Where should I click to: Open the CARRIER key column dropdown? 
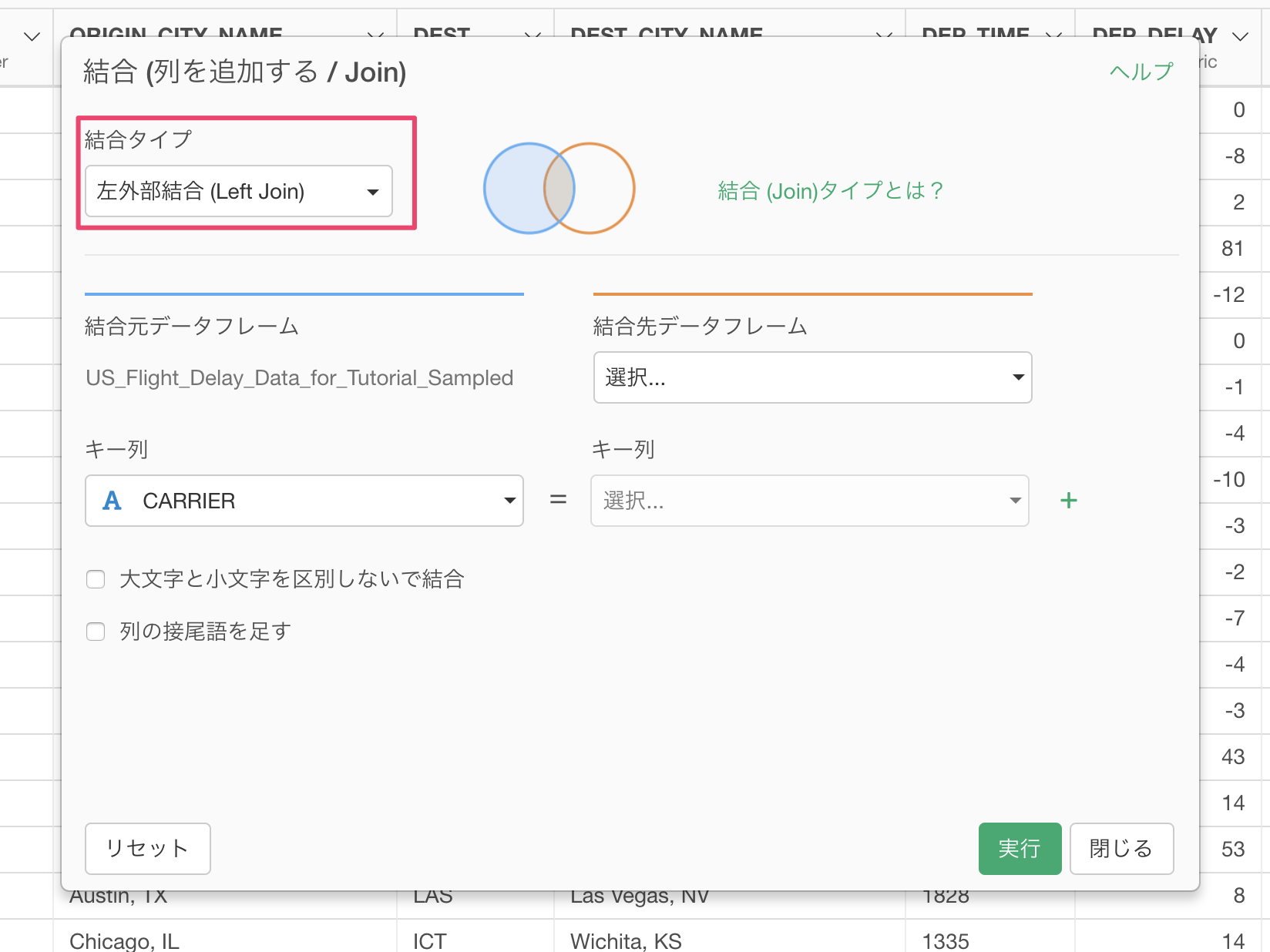pyautogui.click(x=304, y=501)
